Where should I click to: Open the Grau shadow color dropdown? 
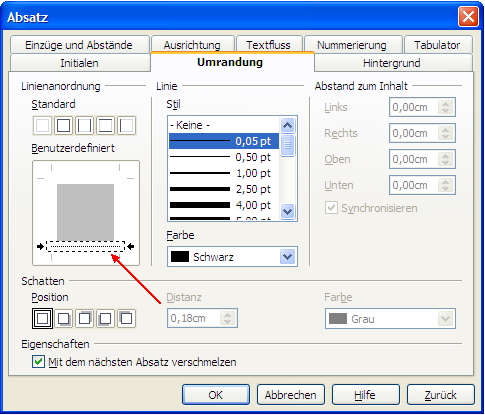(390, 319)
